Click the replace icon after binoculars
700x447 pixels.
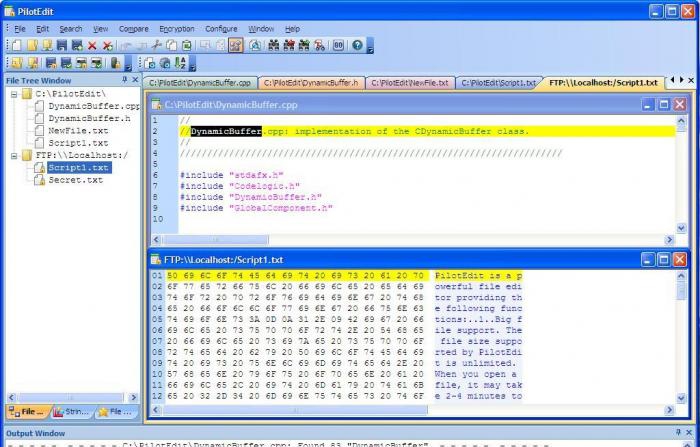pyautogui.click(x=319, y=45)
